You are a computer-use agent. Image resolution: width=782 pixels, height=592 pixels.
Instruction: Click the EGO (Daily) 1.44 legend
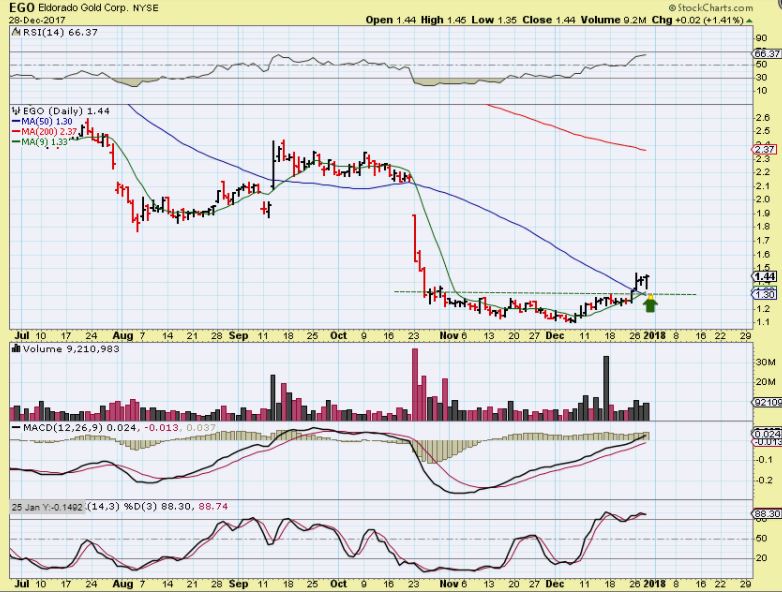click(x=66, y=111)
